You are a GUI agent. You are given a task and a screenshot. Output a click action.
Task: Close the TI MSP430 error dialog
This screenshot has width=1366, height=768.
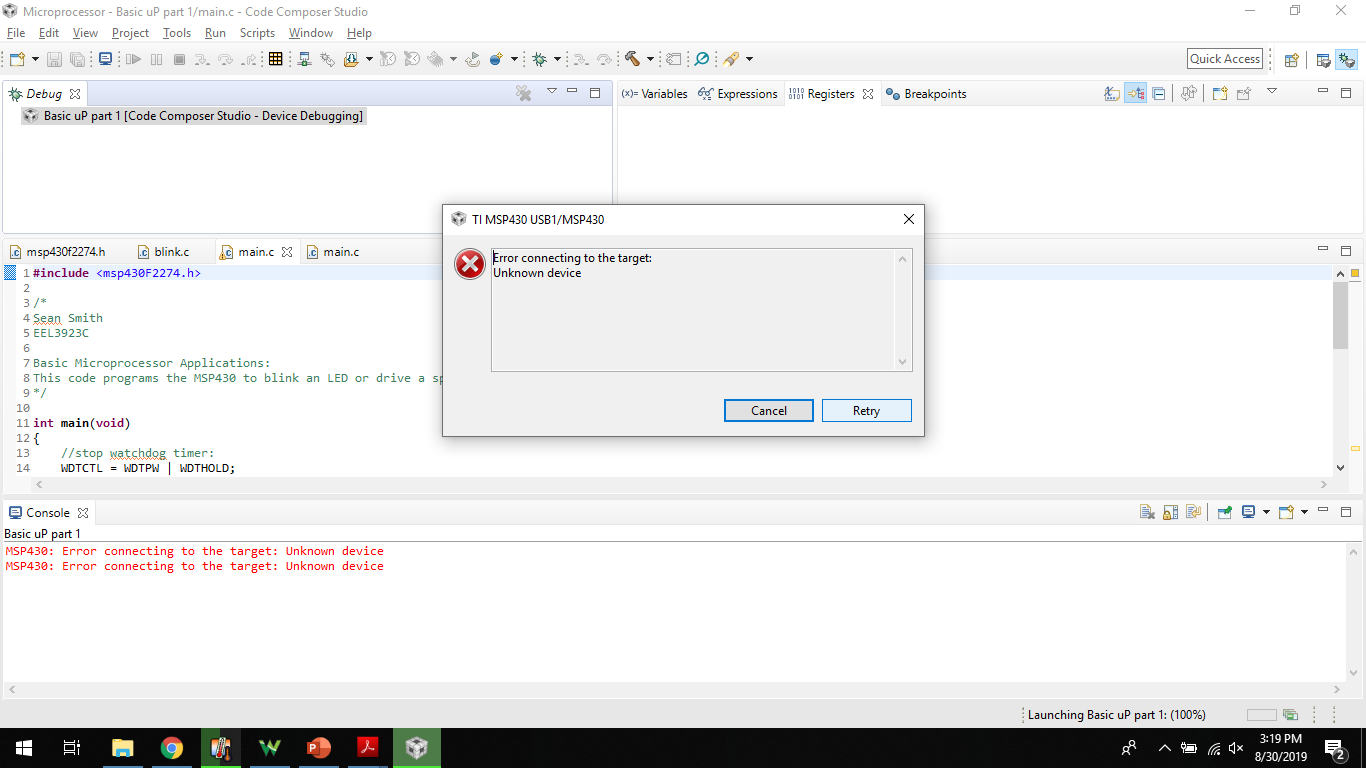click(x=908, y=219)
